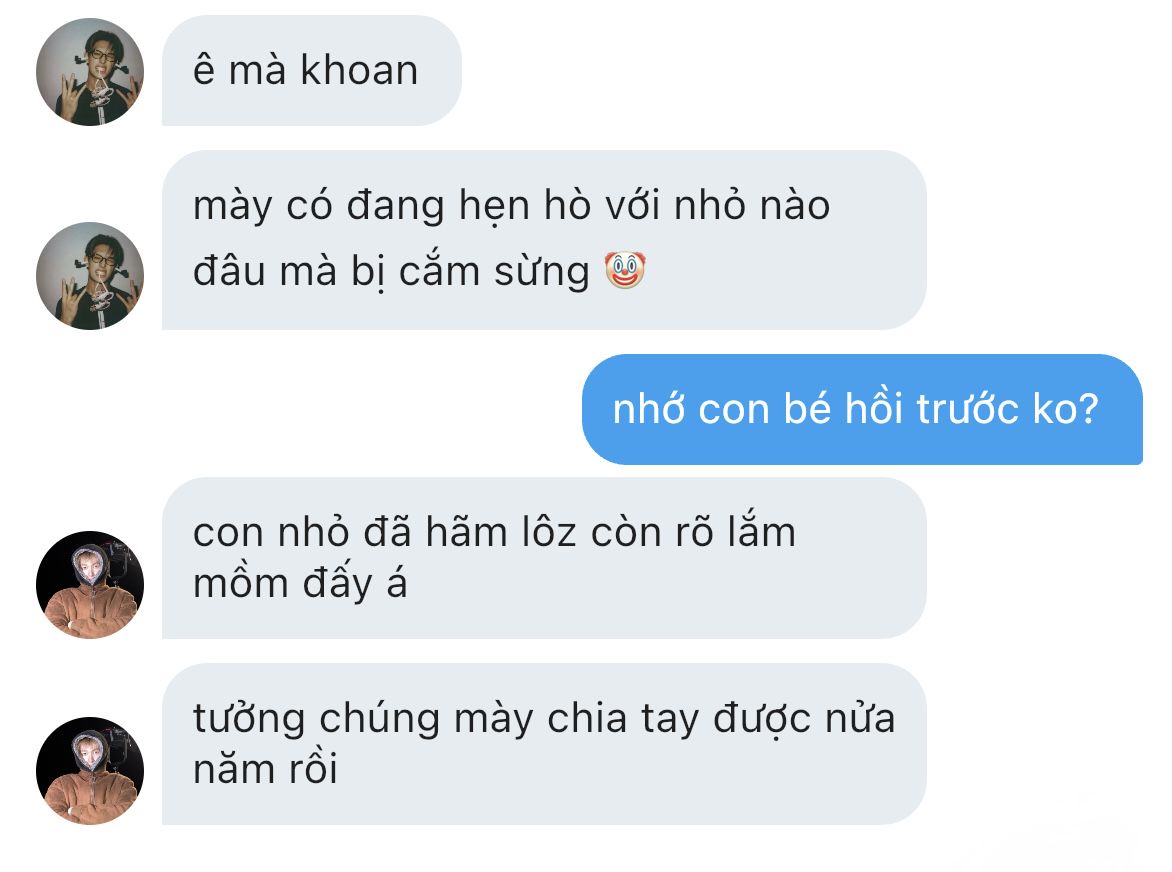The height and width of the screenshot is (872, 1172).
Task: Click the word "khoan" in the first message
Action: pyautogui.click(x=359, y=71)
